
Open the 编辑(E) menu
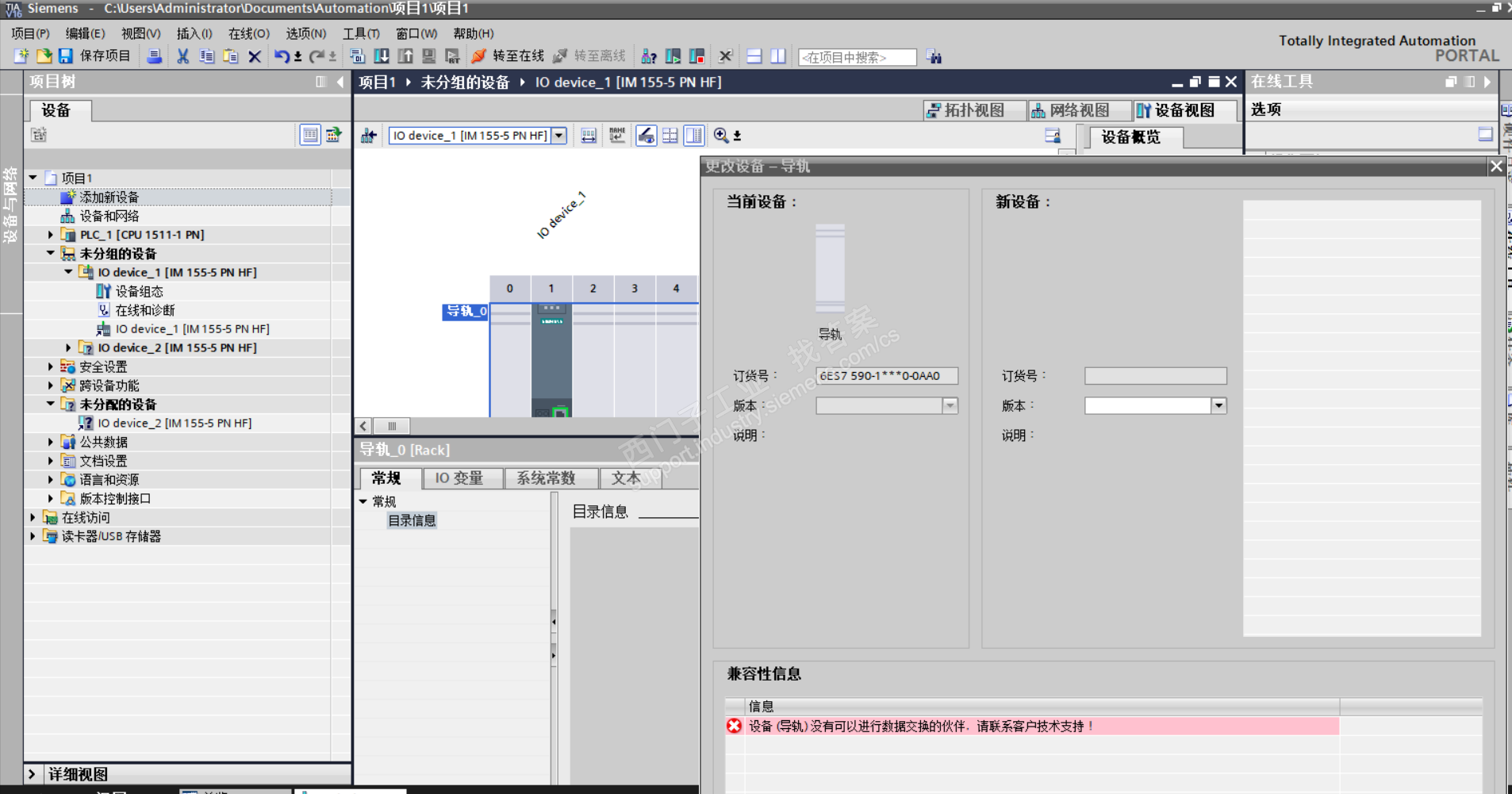85,33
